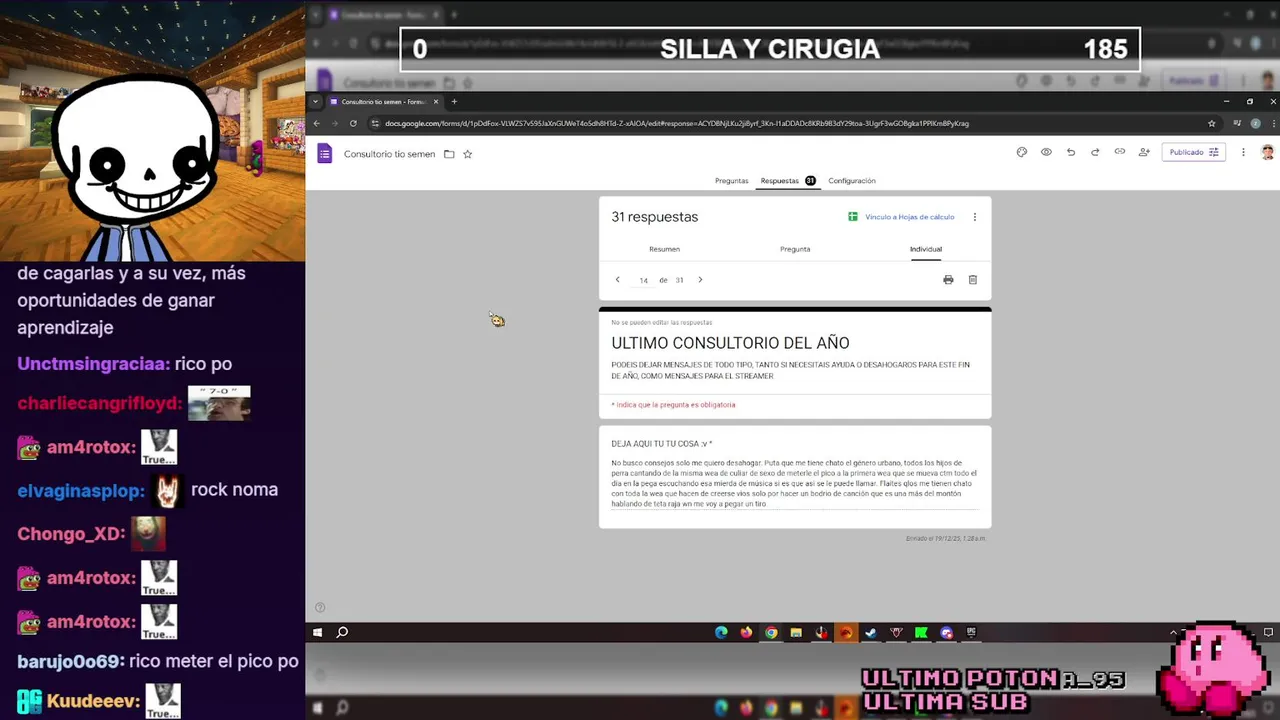Open the tab search dropdown arrow

click(316, 101)
